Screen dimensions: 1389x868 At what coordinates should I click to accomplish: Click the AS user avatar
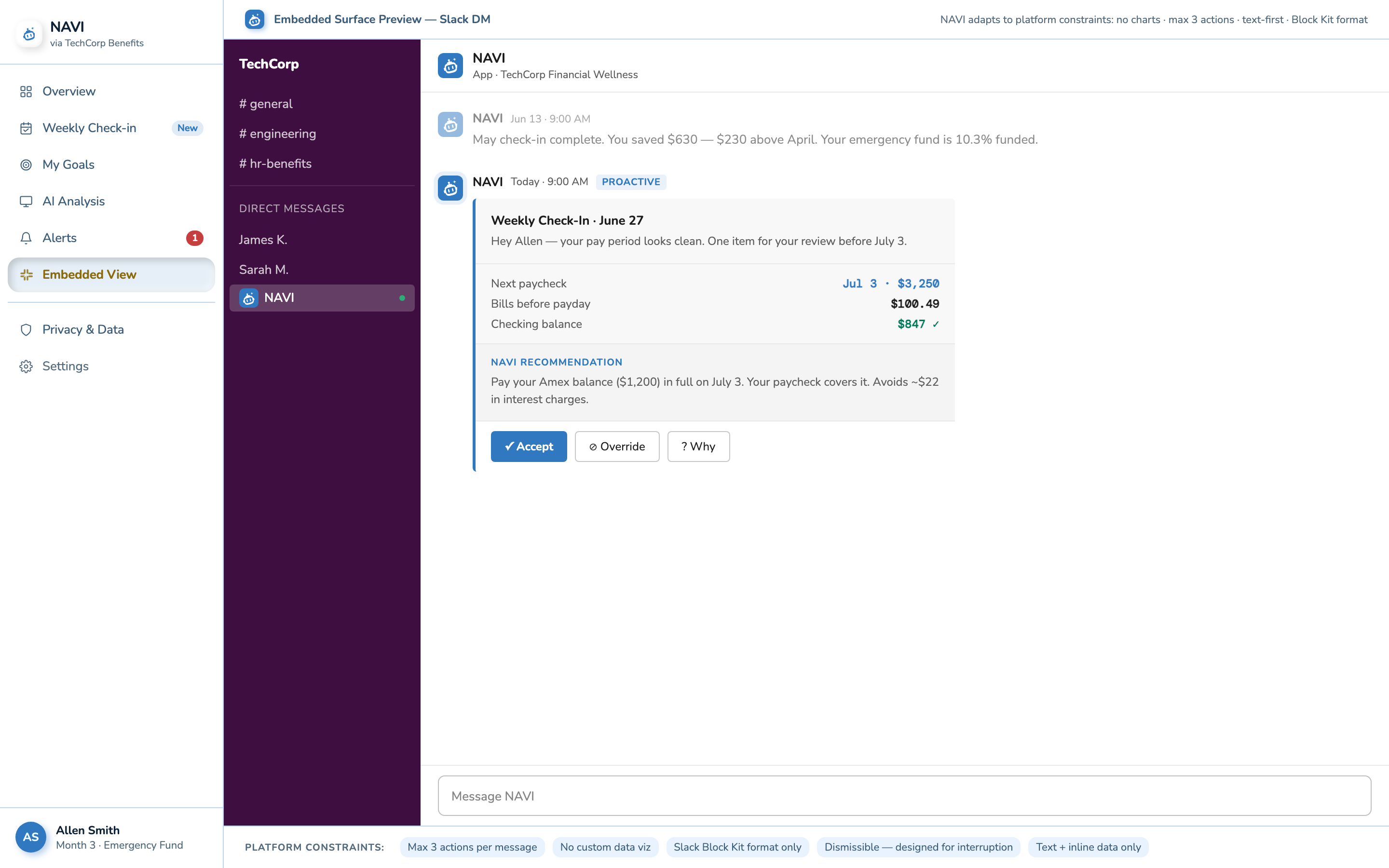coord(31,837)
